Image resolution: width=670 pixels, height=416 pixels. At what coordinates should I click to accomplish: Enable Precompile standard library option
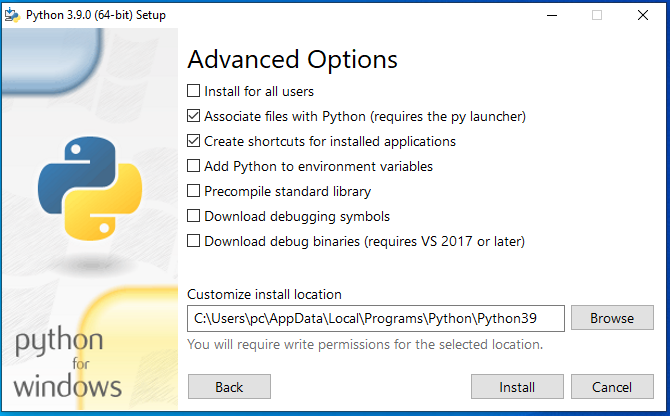[x=194, y=191]
